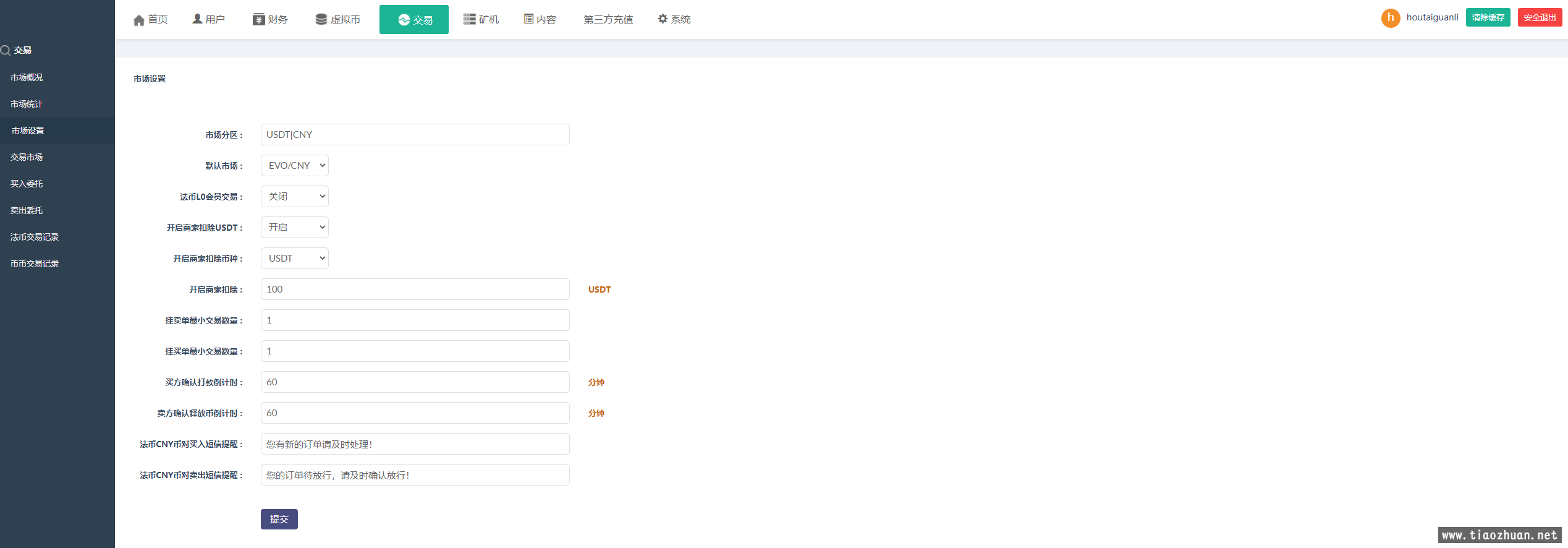Open the 默认市场 EVO/CNY dropdown

point(295,166)
